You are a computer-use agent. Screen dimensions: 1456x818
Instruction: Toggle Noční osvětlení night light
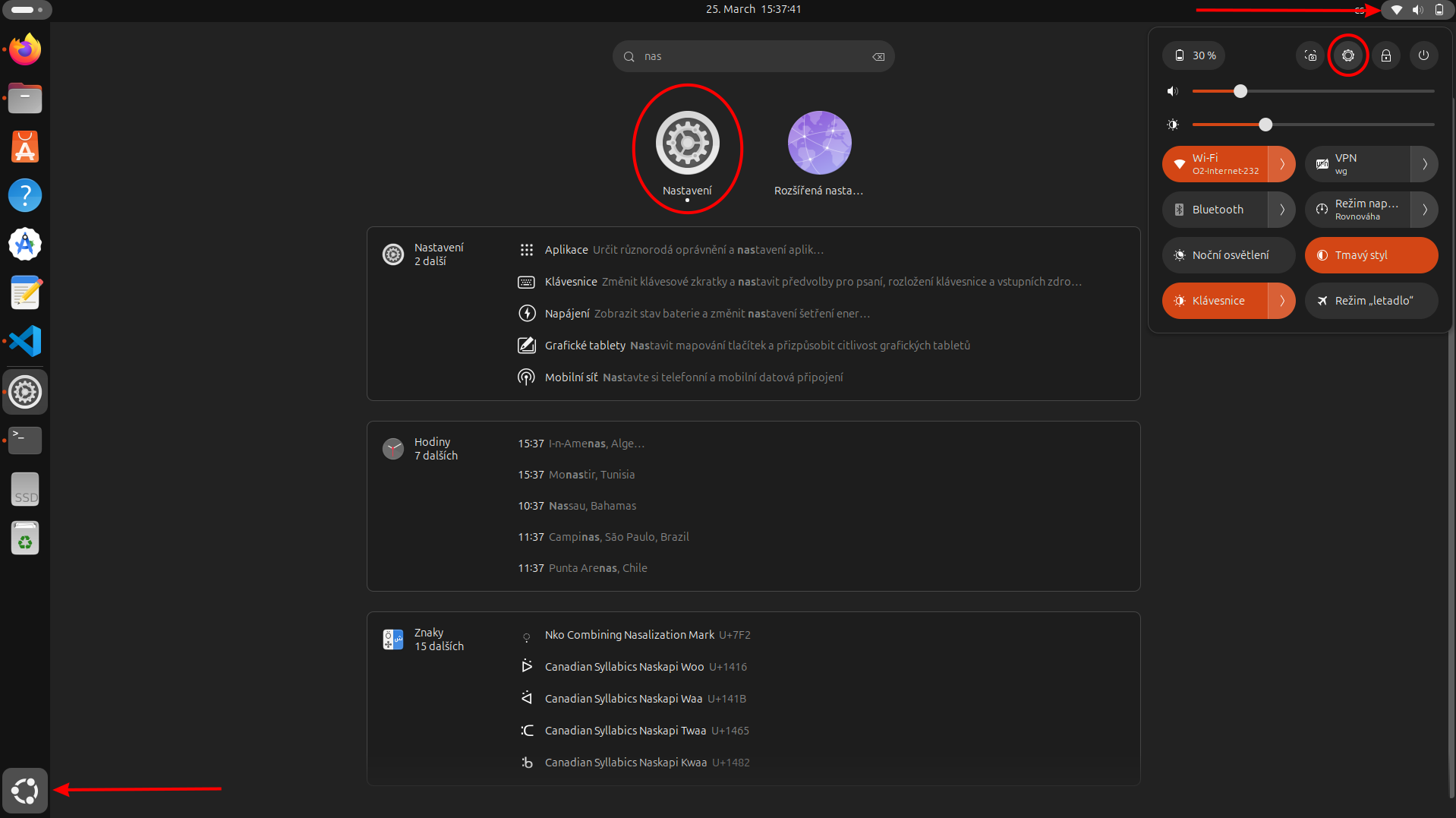coord(1228,255)
